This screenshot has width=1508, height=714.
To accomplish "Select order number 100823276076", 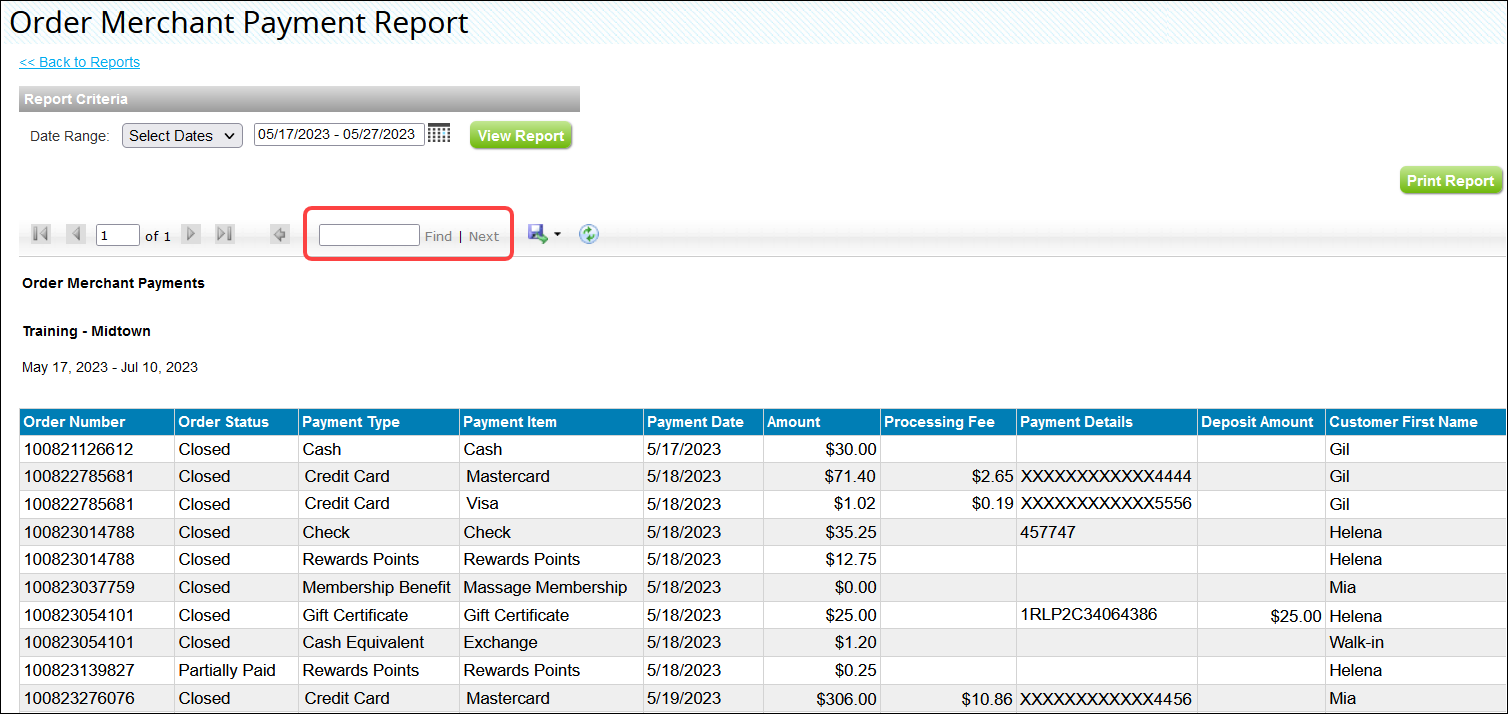I will [79, 699].
